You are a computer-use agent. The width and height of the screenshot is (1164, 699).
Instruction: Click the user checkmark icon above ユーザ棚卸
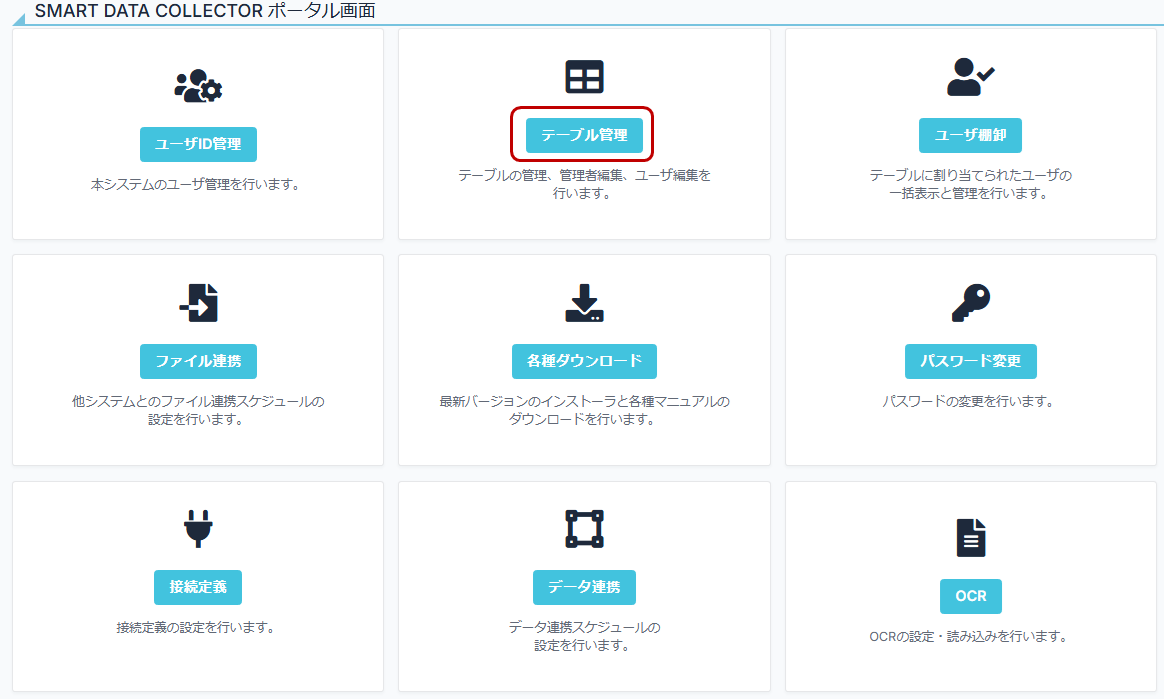click(x=970, y=77)
